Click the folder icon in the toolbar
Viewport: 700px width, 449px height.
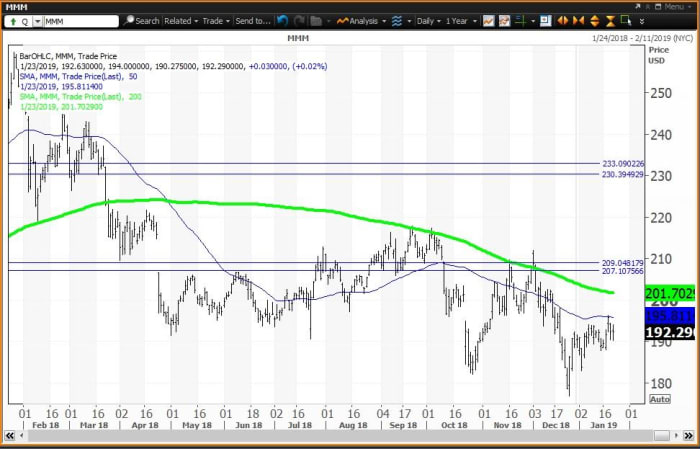[315, 20]
